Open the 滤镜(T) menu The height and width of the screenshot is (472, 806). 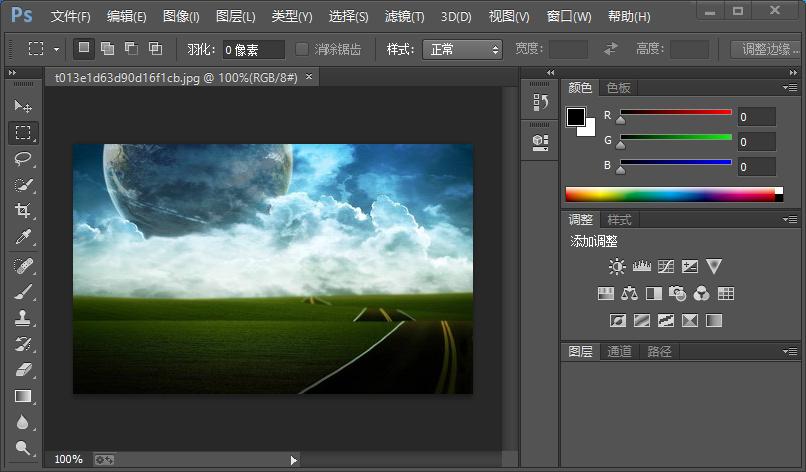pyautogui.click(x=404, y=17)
